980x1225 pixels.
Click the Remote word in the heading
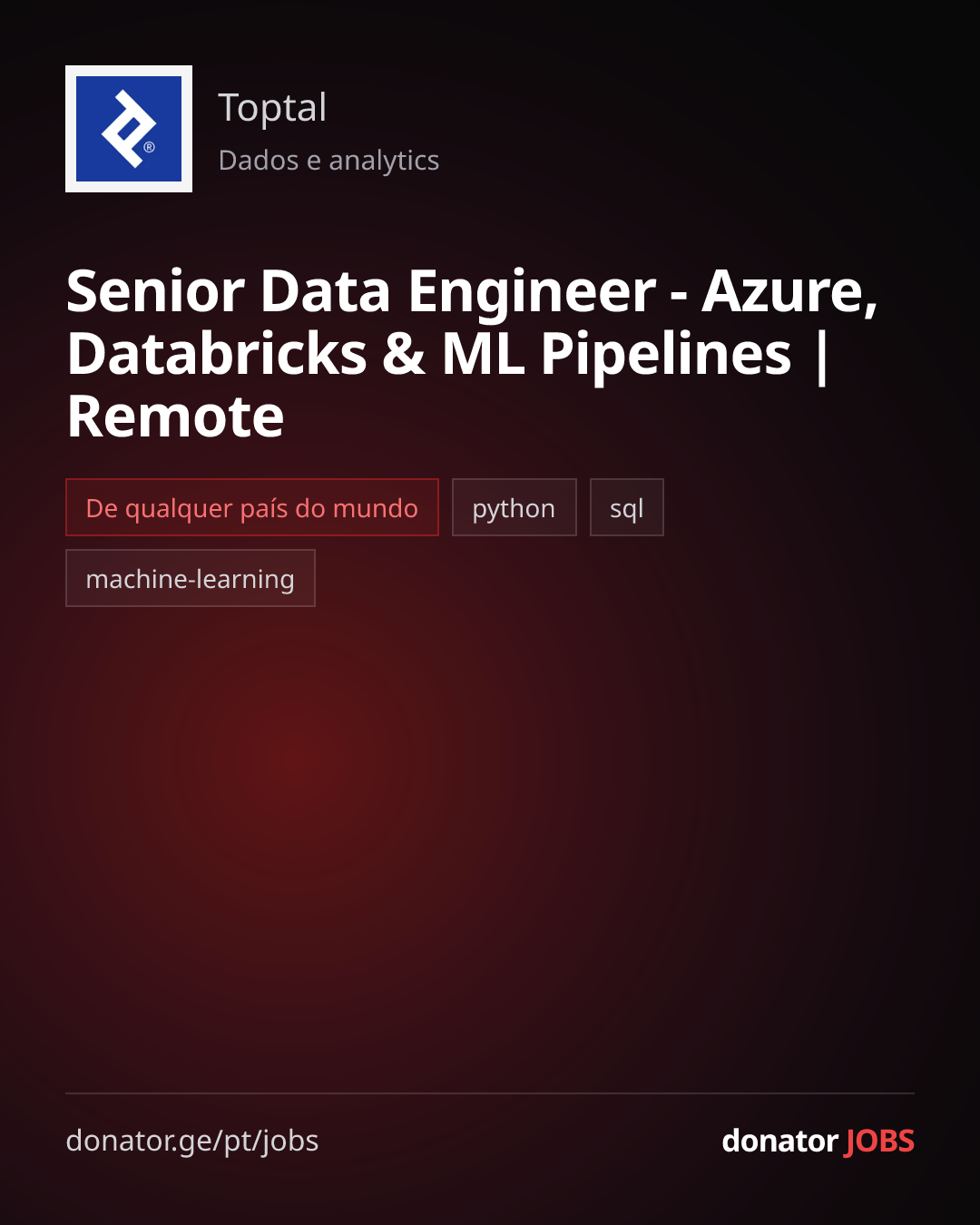[x=176, y=416]
